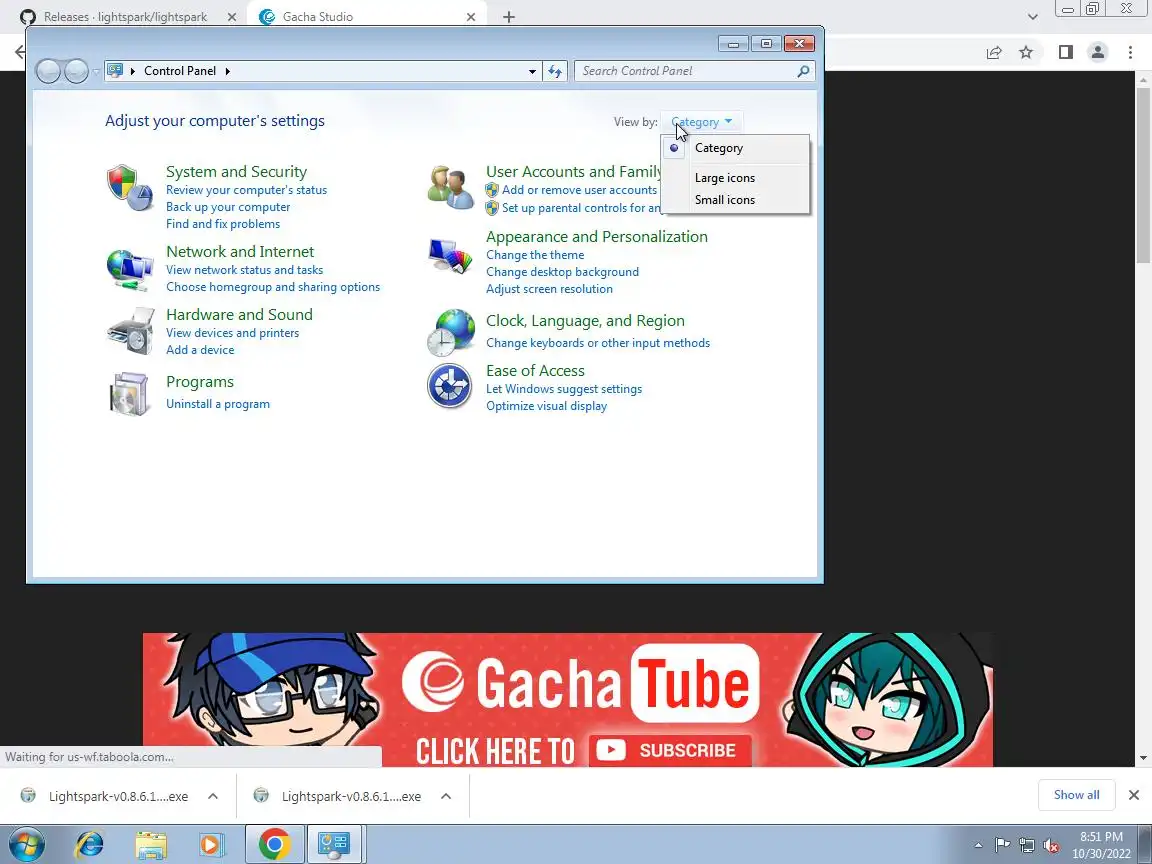Open Hardware and Sound printer icon
This screenshot has width=1152, height=864.
point(130,331)
